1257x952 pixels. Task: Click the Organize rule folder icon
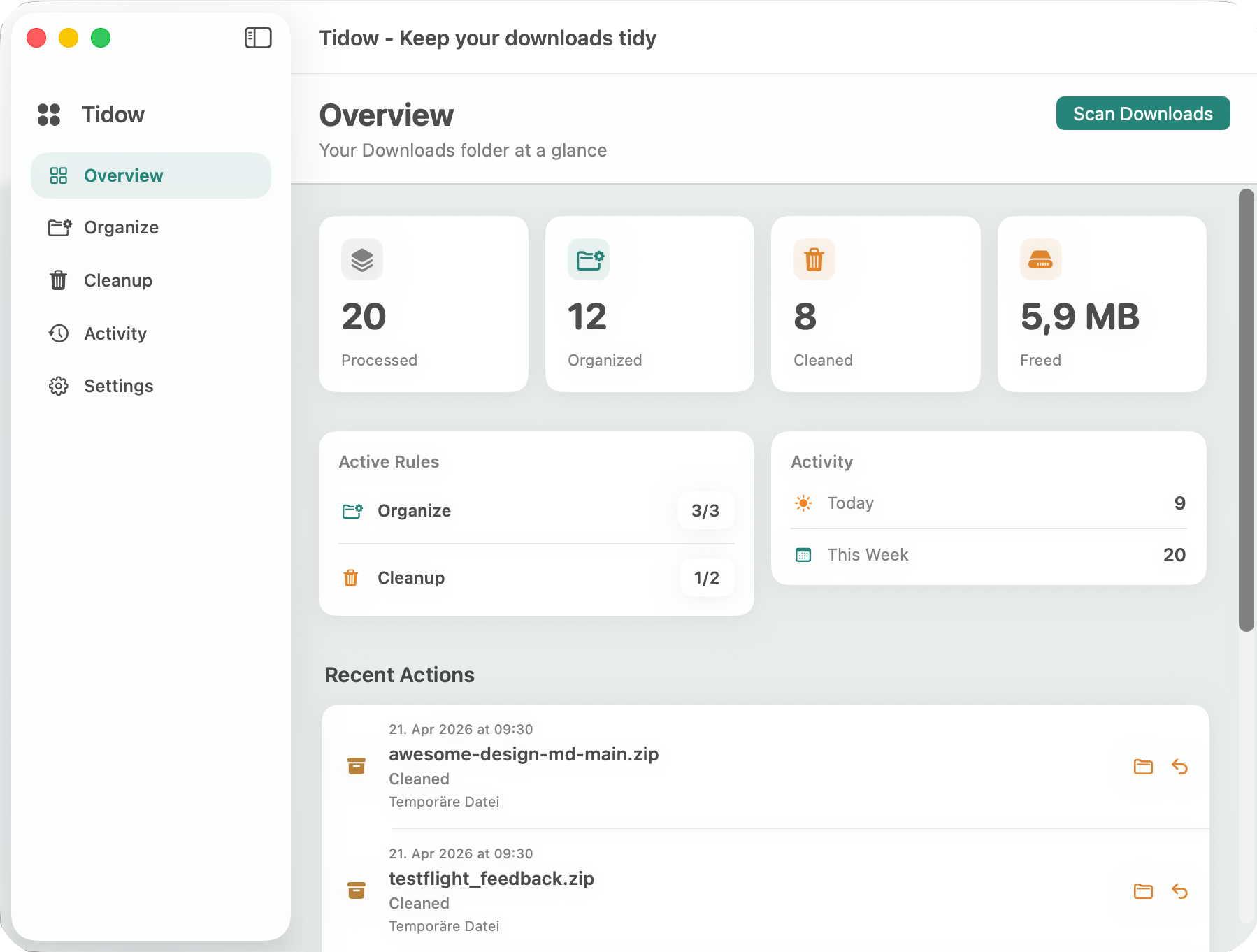(352, 511)
